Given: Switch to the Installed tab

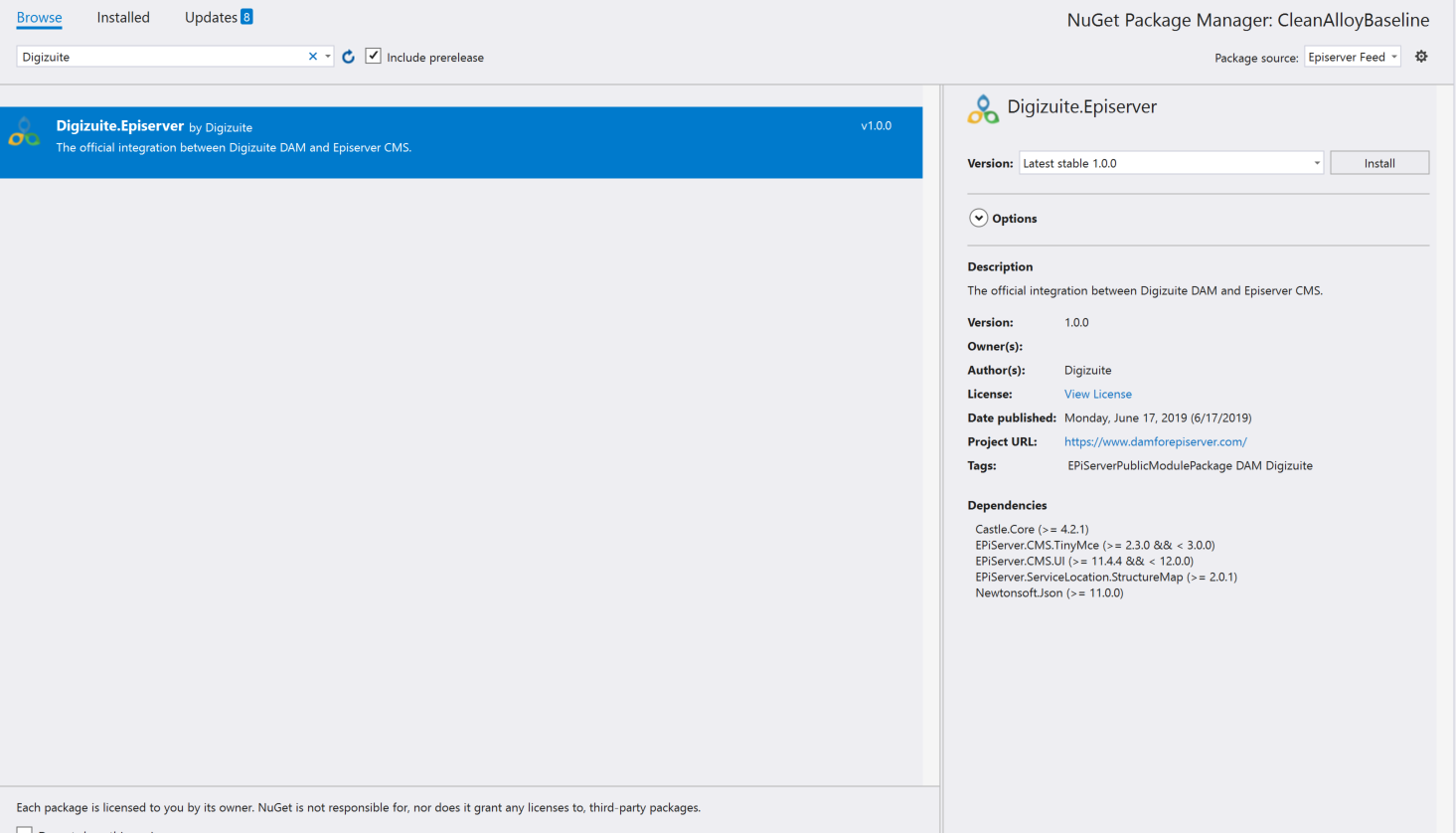Looking at the screenshot, I should tap(123, 18).
